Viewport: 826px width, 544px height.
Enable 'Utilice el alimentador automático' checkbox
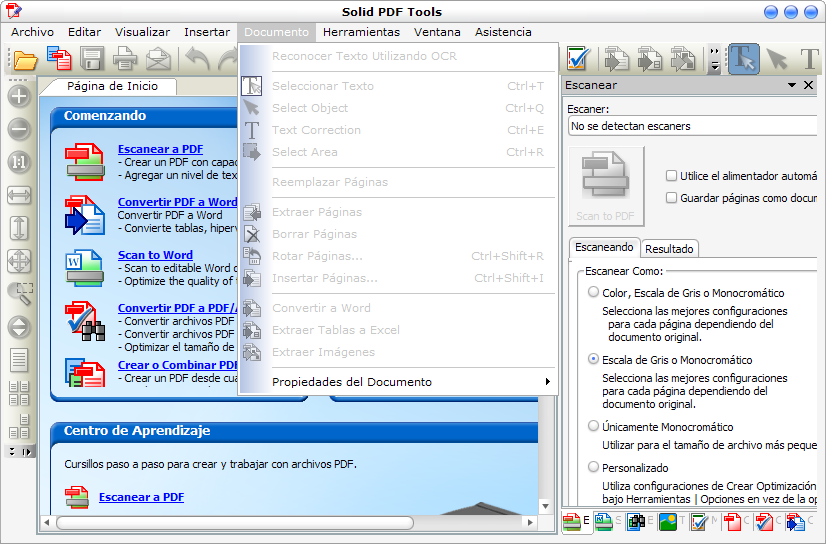(672, 176)
